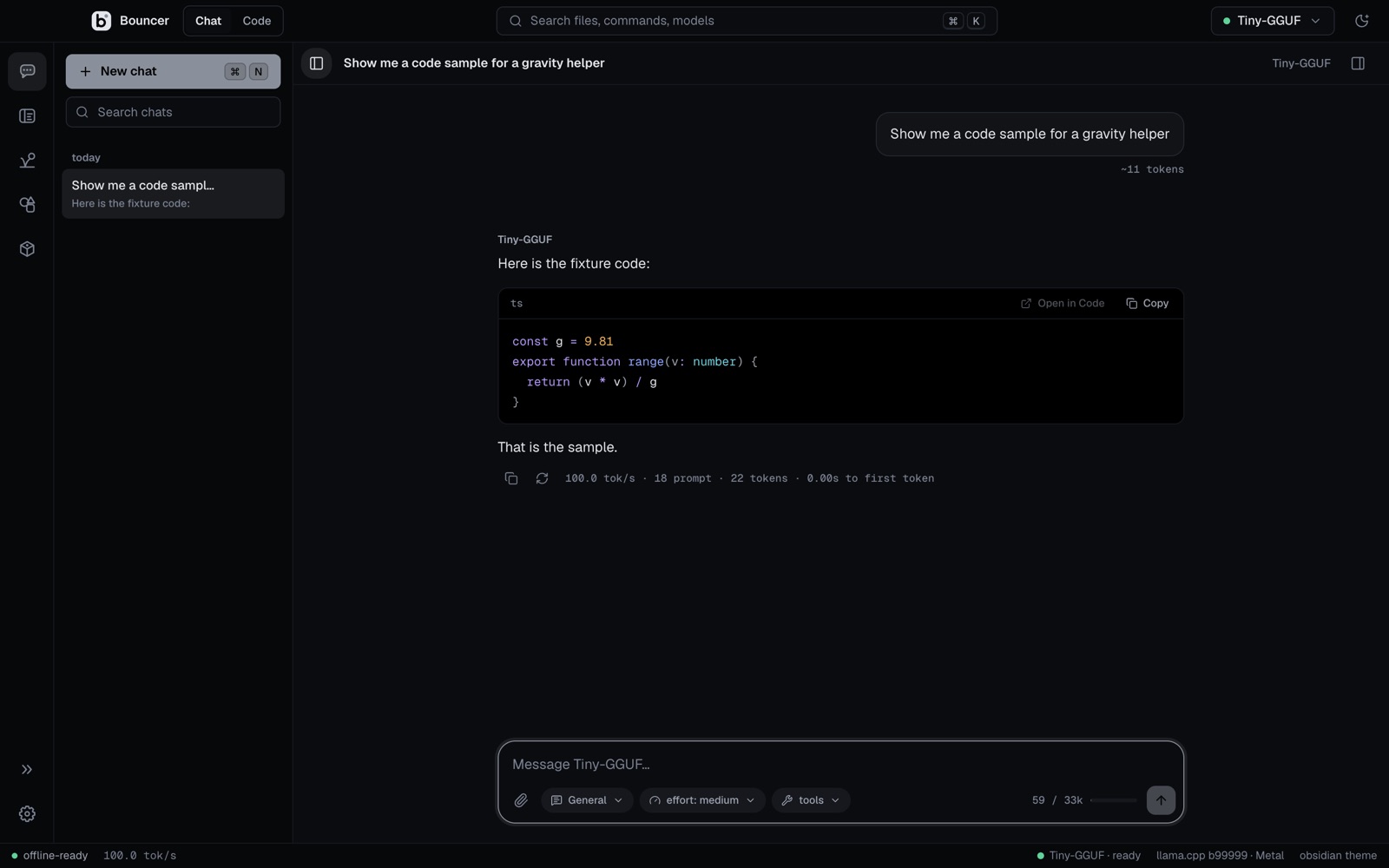Screen dimensions: 1389x868
Task: Switch to the Code tab
Action: tap(257, 21)
